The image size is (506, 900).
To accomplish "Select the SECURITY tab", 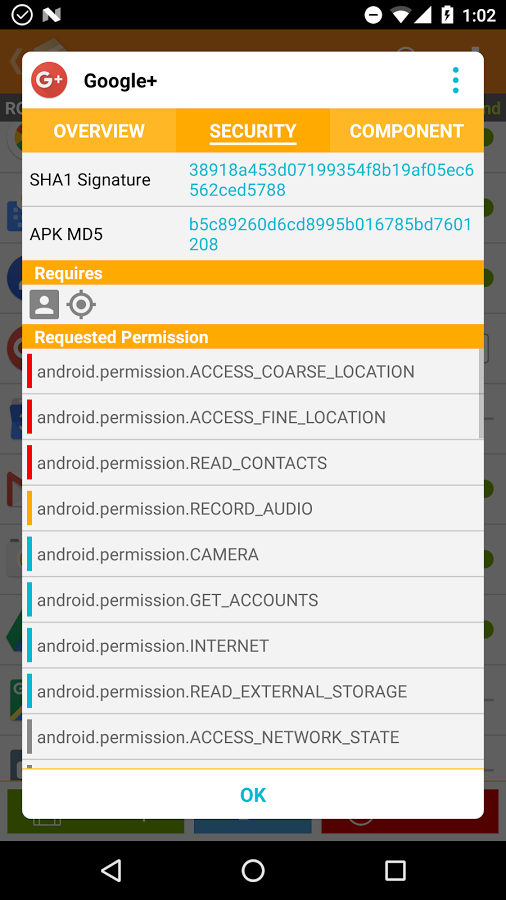I will point(253,131).
